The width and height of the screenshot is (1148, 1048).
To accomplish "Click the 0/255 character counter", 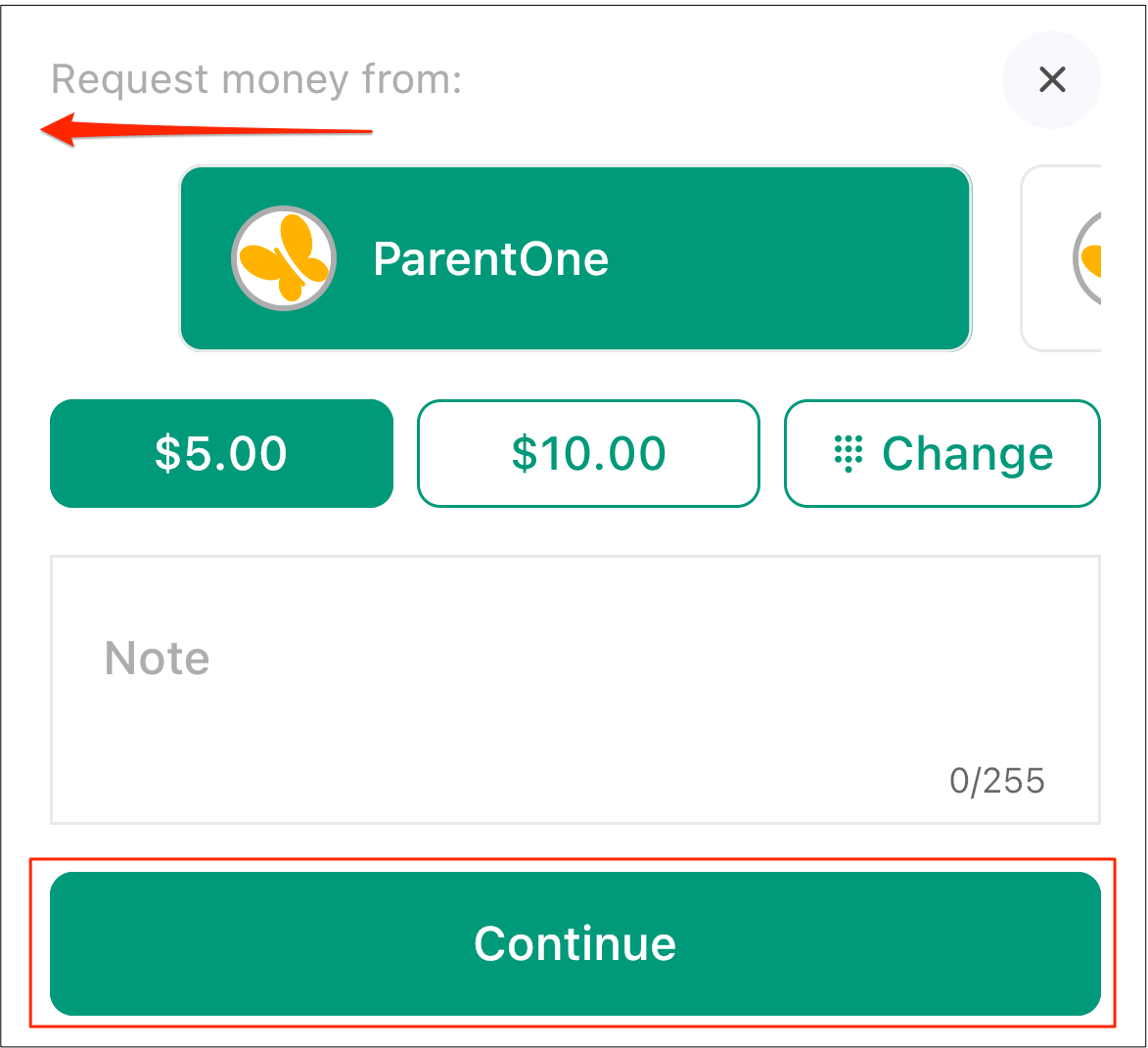I will point(996,781).
